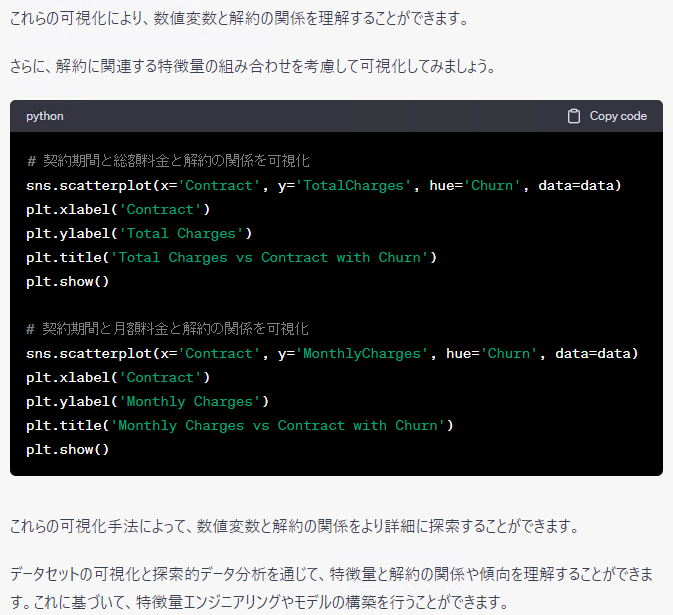Click the 'Total Charges vs Contract with Churn' title line

[231, 257]
